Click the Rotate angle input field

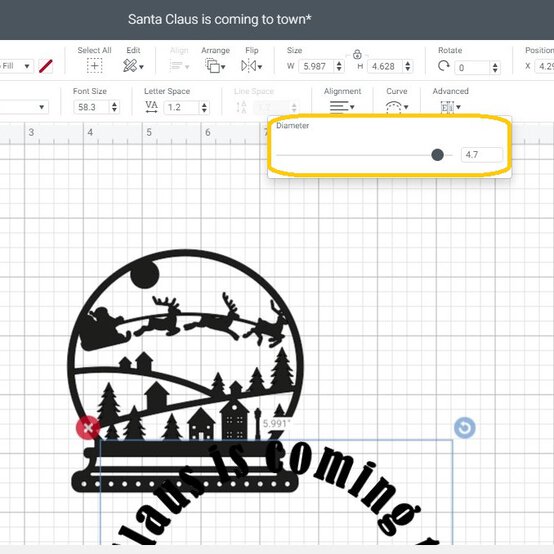point(472,67)
